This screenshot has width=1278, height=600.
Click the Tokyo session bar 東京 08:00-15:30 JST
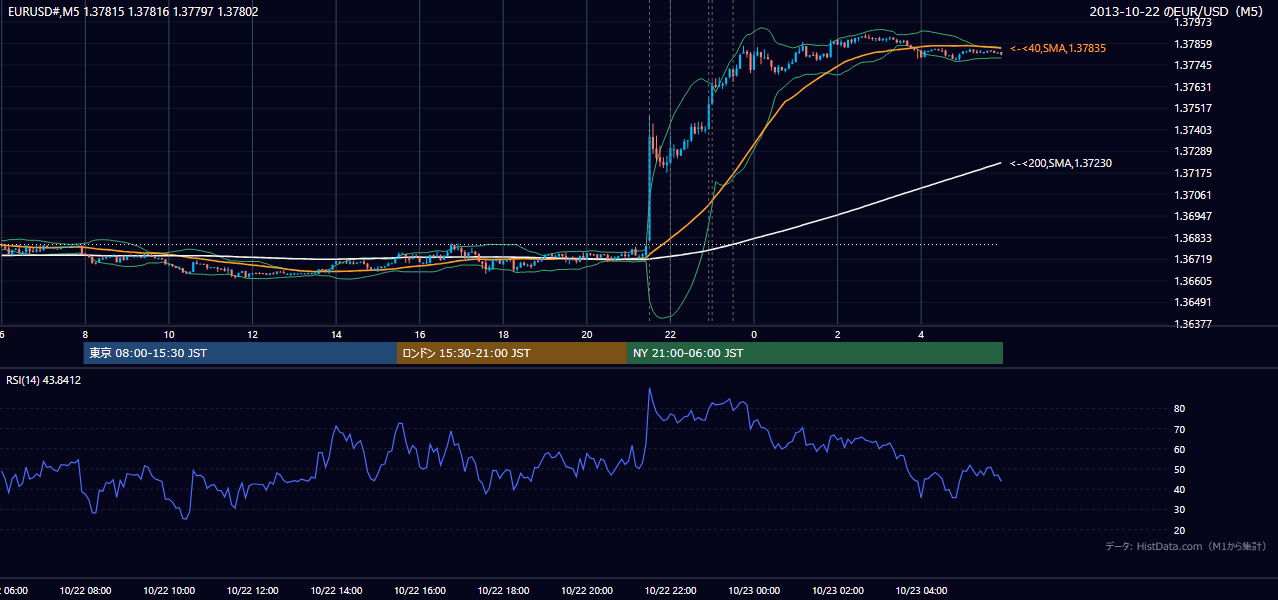pos(240,353)
